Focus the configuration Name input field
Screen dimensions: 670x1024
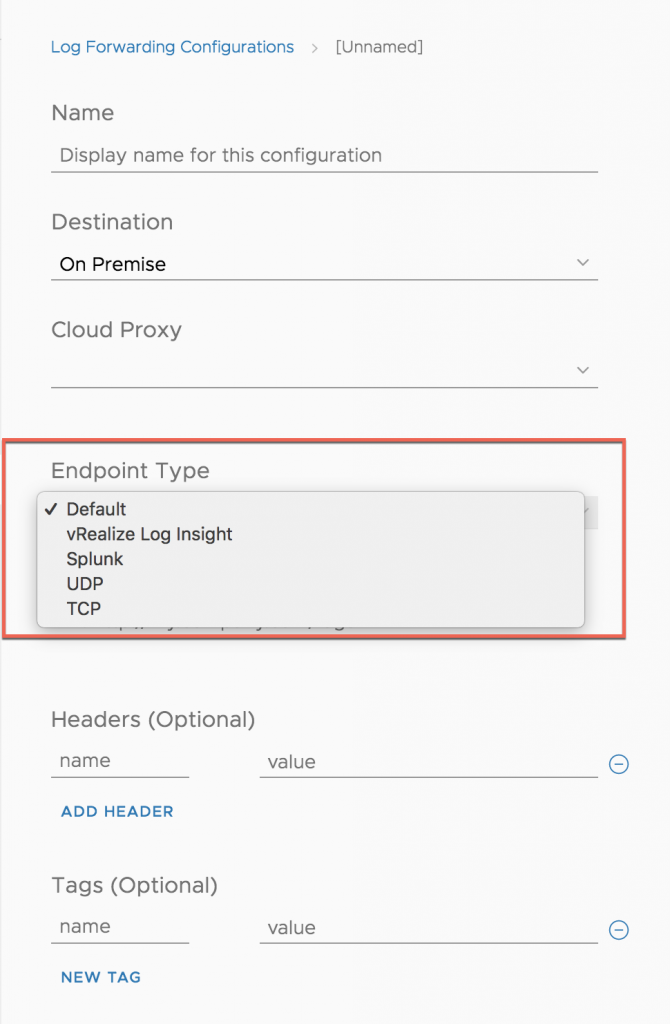pyautogui.click(x=325, y=155)
